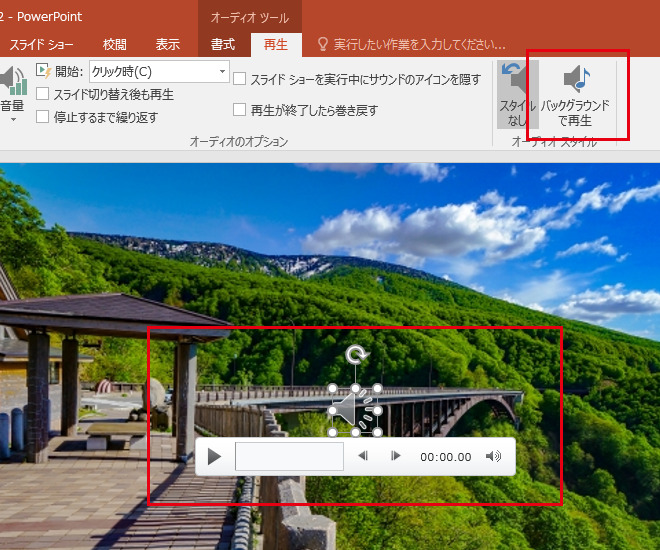Click the lightbulb Tell Me icon

[322, 44]
